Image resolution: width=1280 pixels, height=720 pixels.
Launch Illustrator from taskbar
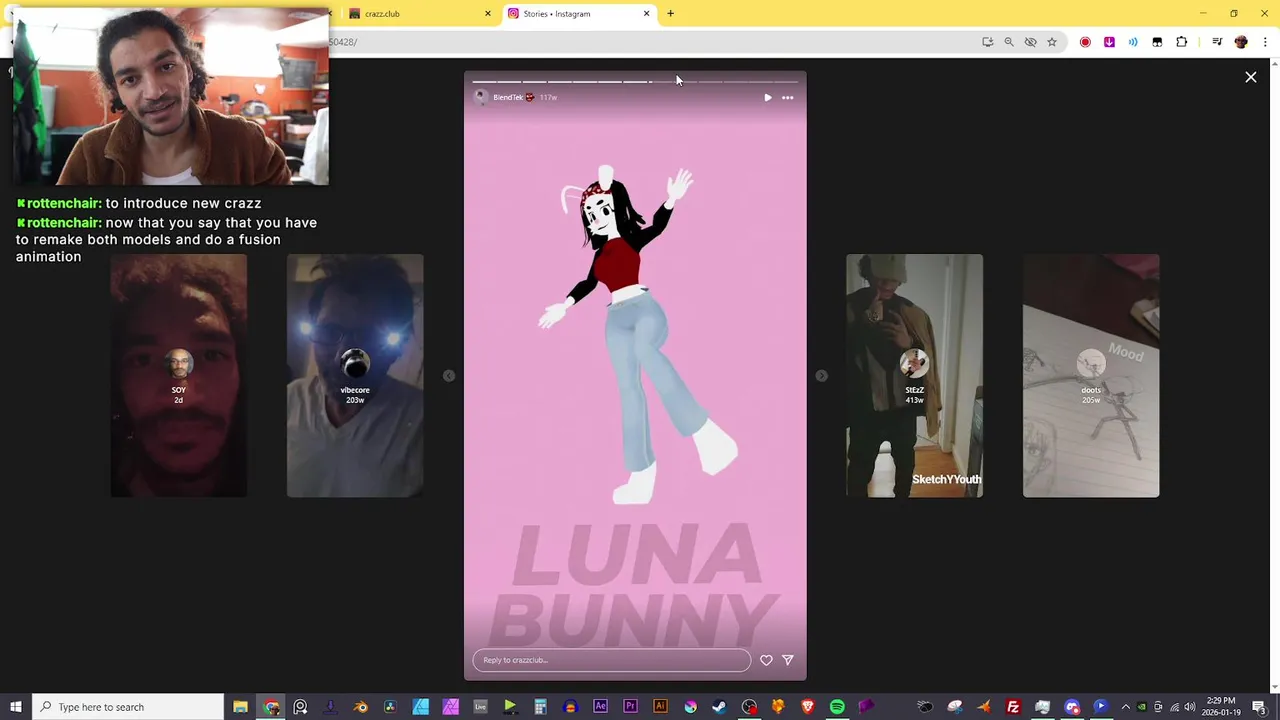(x=660, y=707)
